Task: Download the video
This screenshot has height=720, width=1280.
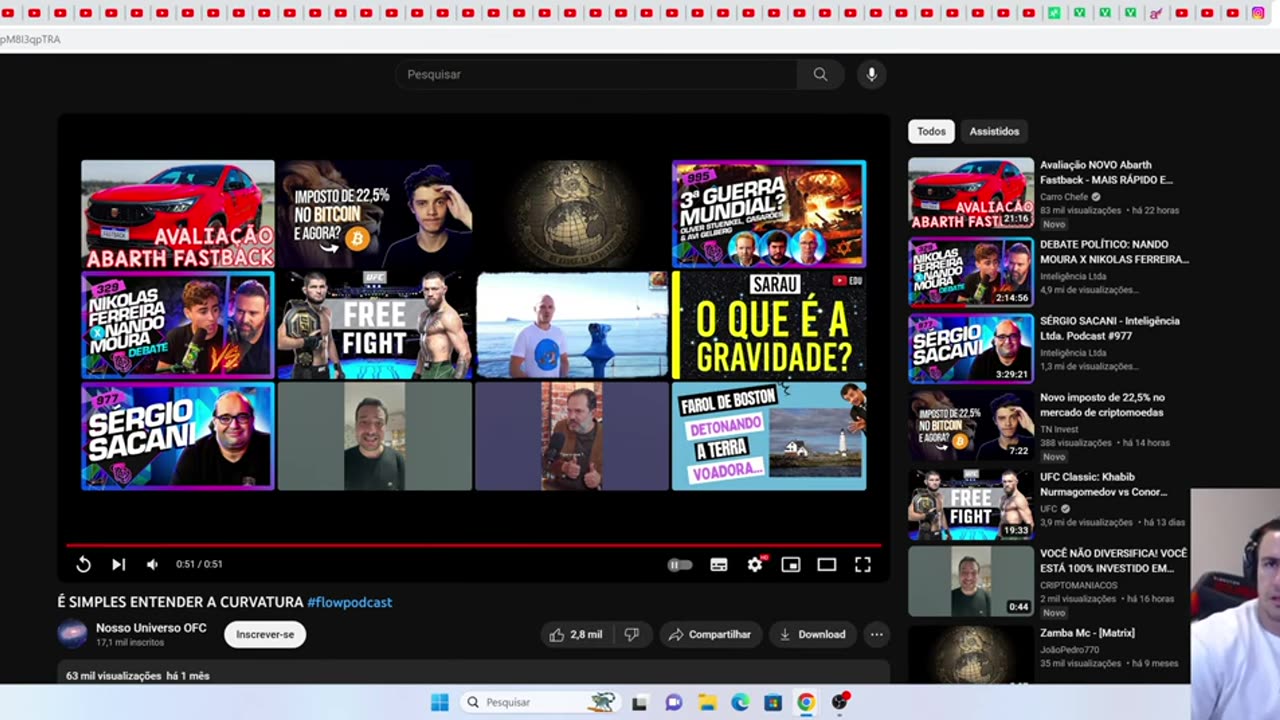Action: coord(812,634)
